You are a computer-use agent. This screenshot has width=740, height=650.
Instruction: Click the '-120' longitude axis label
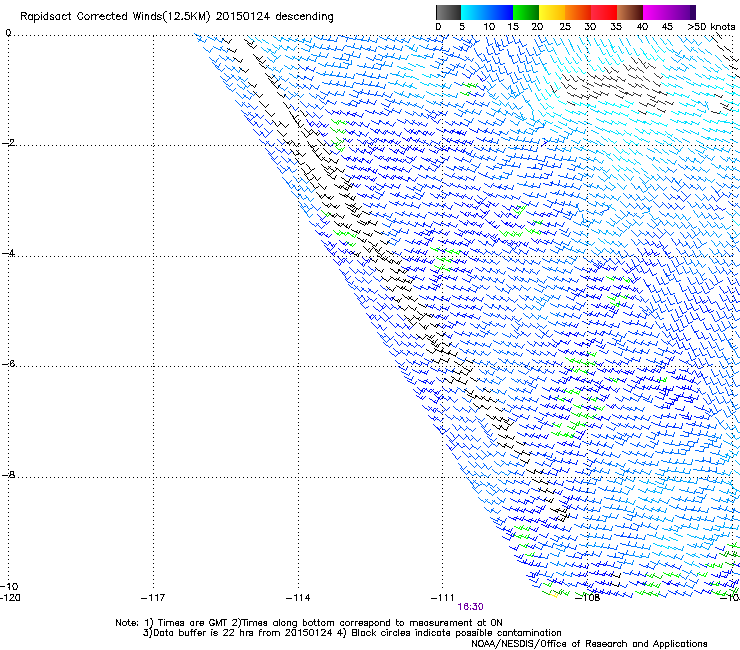10,598
